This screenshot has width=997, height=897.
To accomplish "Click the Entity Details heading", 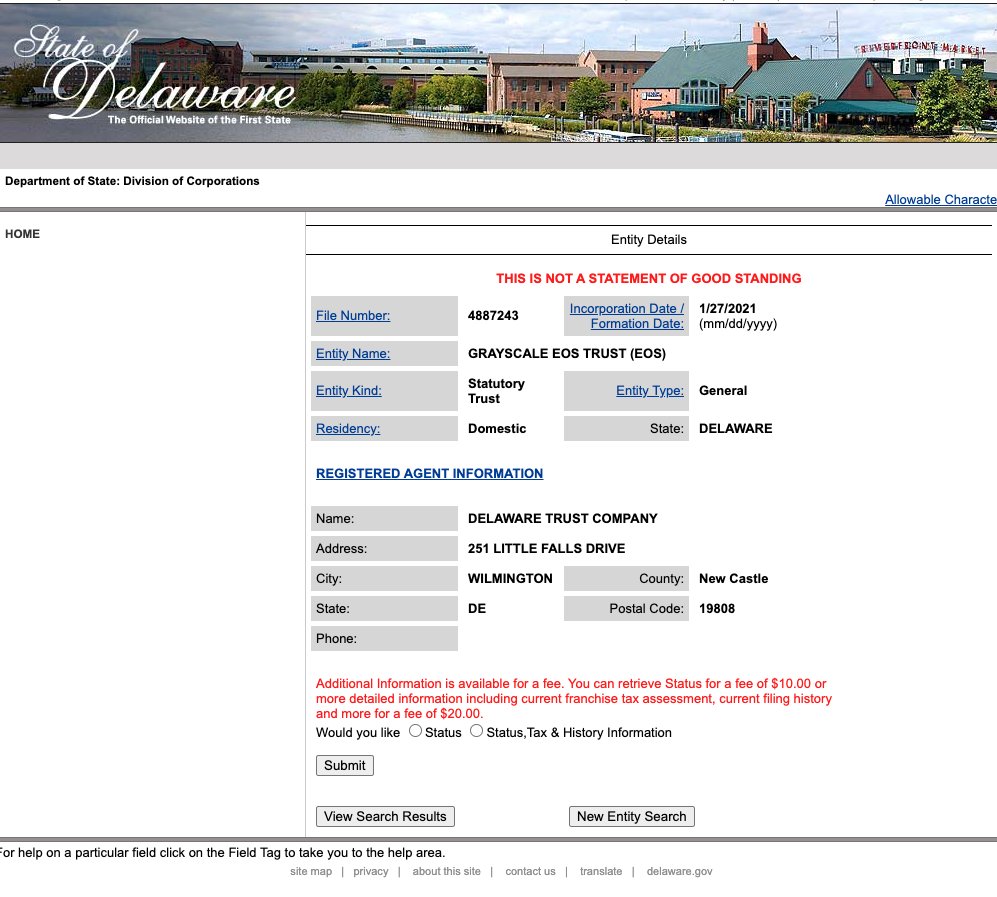I will 649,240.
